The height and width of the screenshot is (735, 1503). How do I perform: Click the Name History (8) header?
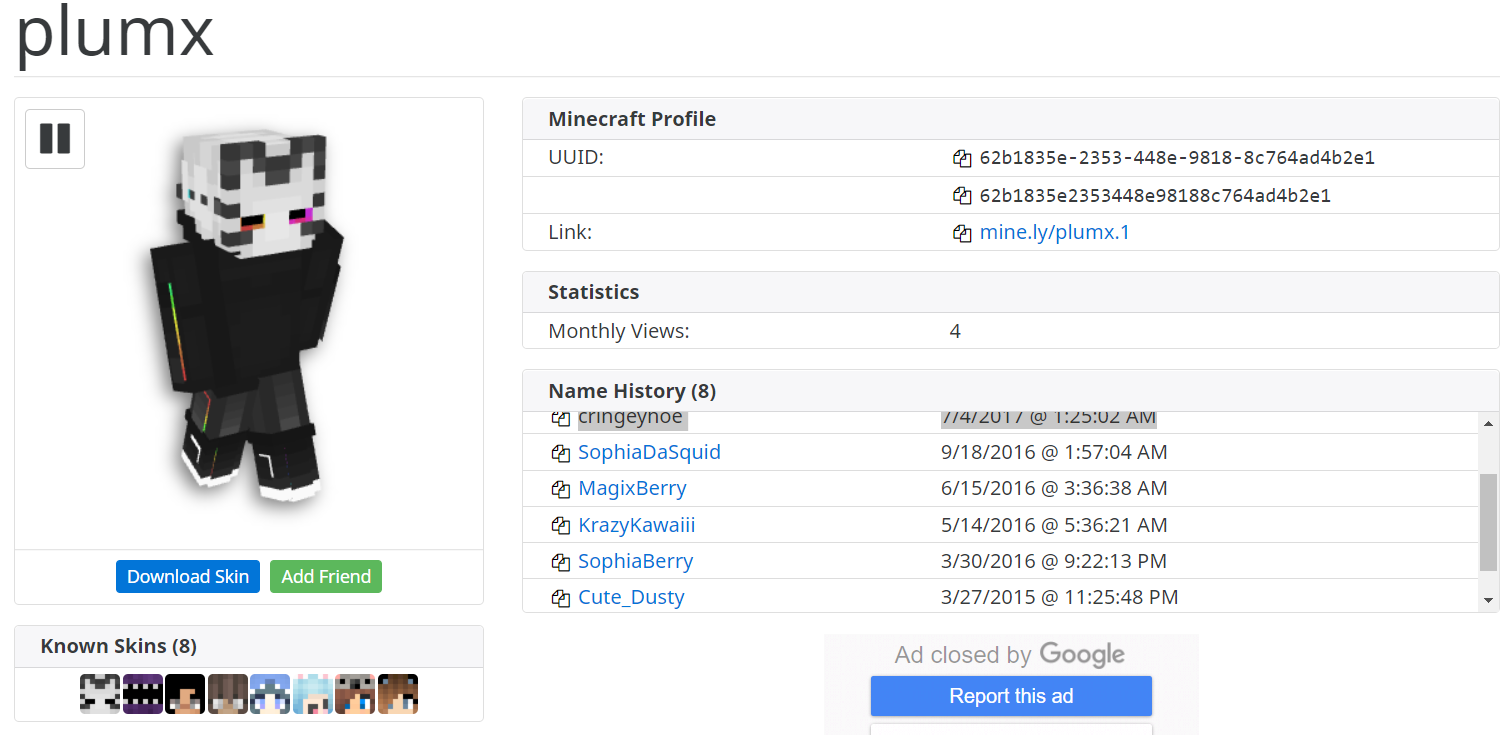[632, 390]
